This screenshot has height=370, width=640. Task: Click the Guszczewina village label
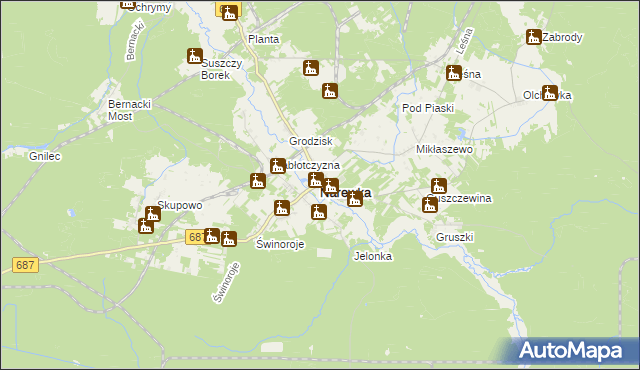pyautogui.click(x=459, y=198)
